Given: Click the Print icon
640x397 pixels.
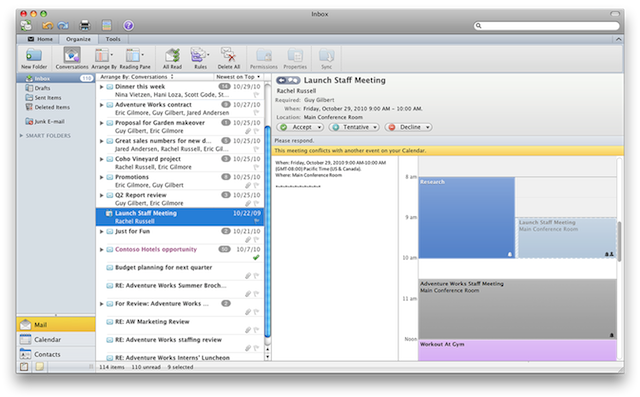Looking at the screenshot, I should (x=85, y=26).
